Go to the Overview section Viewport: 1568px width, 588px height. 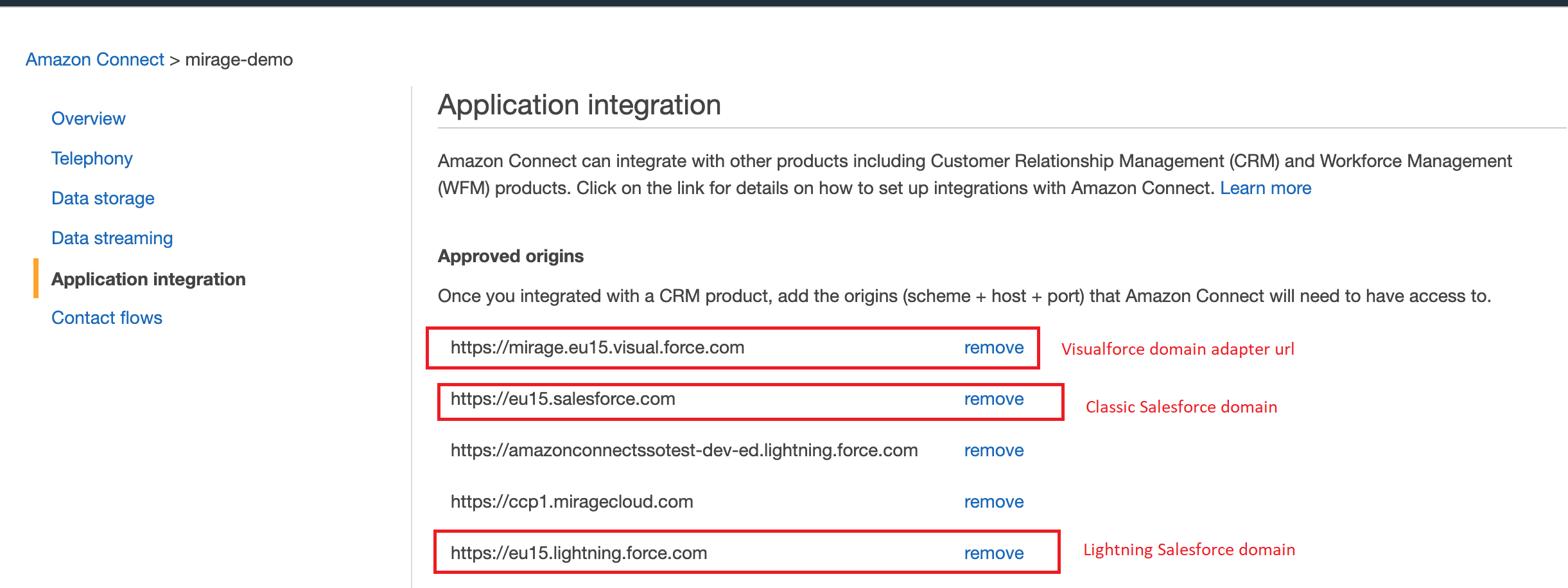pos(89,119)
